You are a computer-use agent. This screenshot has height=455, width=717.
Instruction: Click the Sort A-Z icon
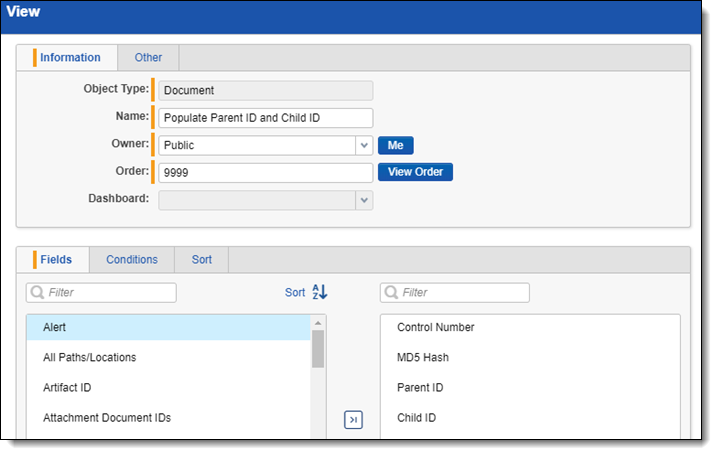(319, 292)
